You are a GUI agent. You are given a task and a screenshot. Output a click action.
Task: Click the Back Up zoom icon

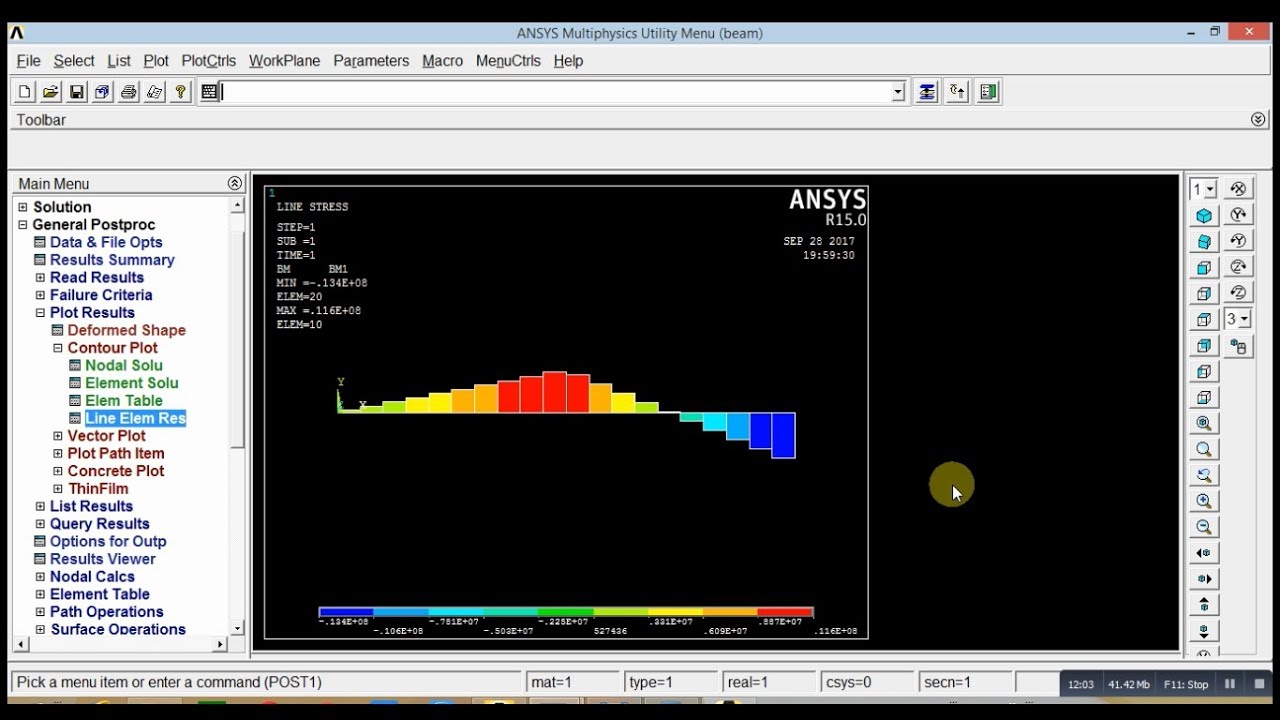tap(1204, 476)
